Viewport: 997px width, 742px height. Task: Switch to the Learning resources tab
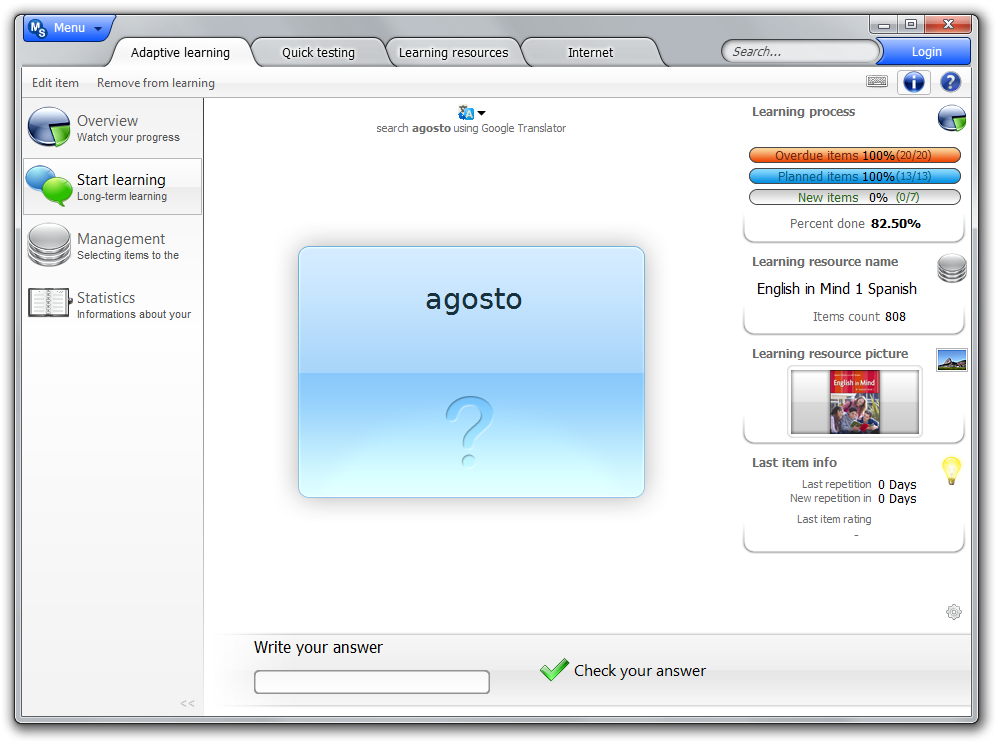click(453, 53)
